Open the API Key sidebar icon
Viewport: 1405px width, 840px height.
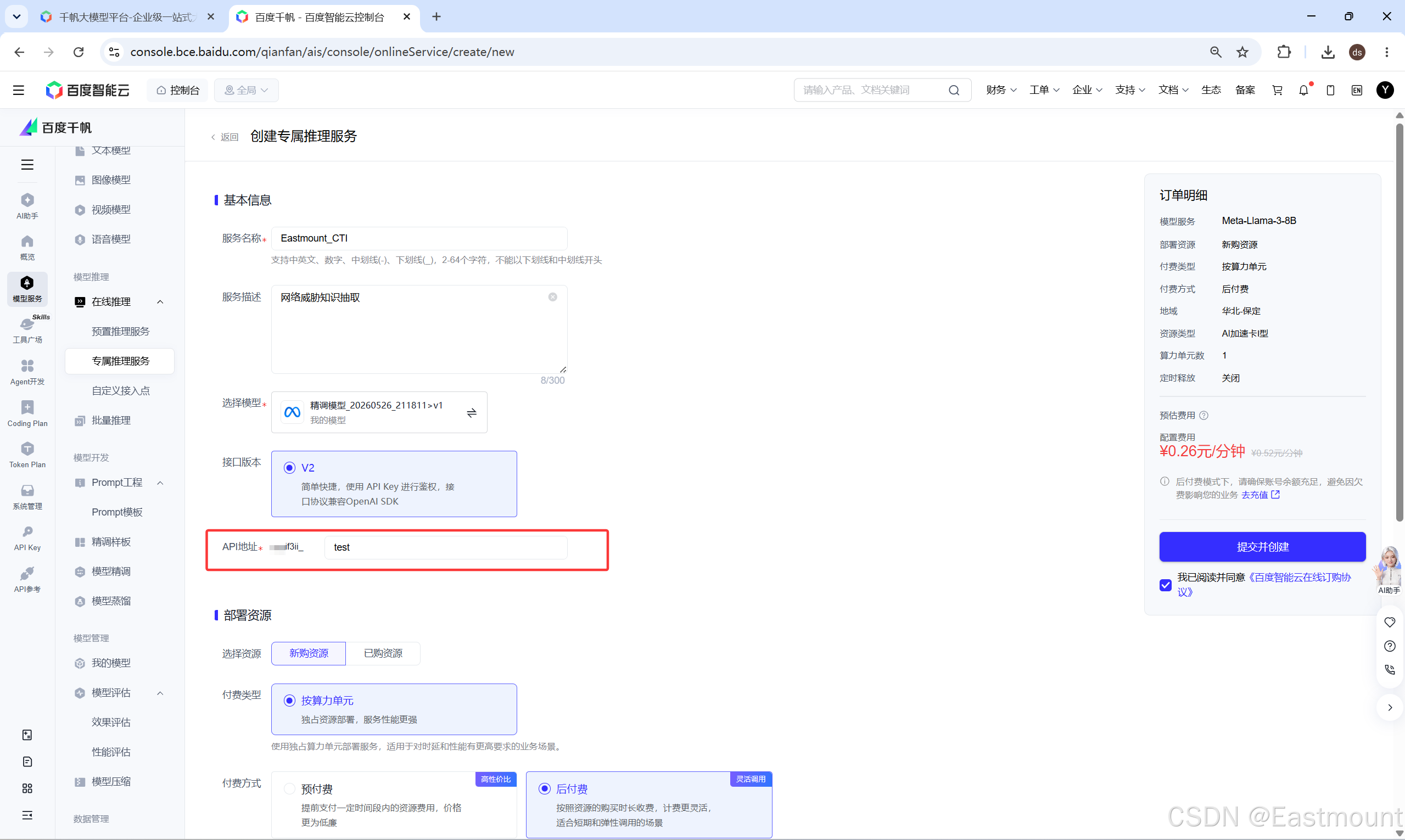click(x=27, y=538)
